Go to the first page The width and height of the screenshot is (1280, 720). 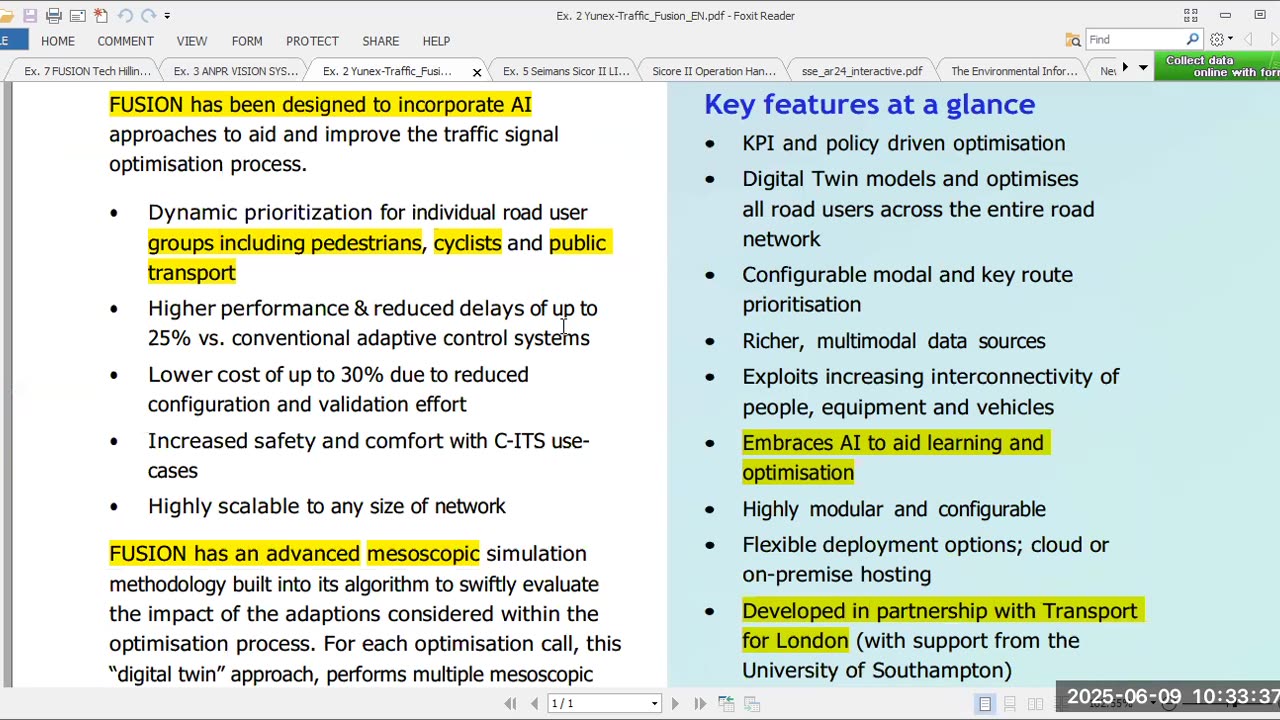coord(511,704)
